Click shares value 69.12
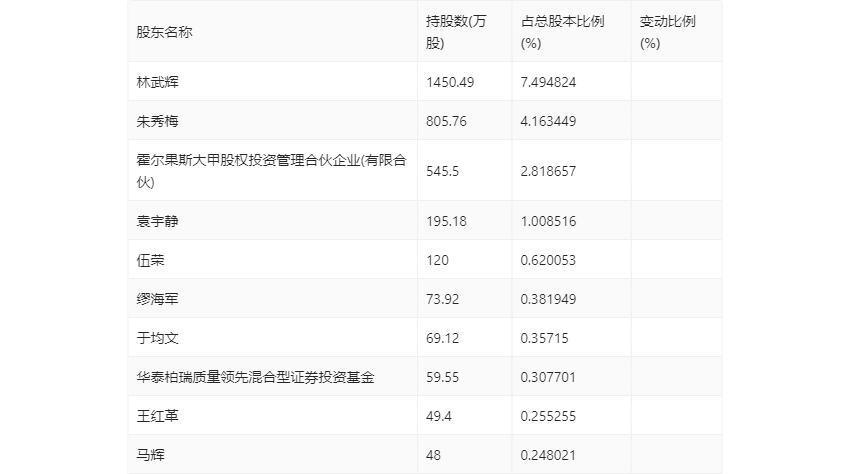850x474 pixels. tap(442, 338)
